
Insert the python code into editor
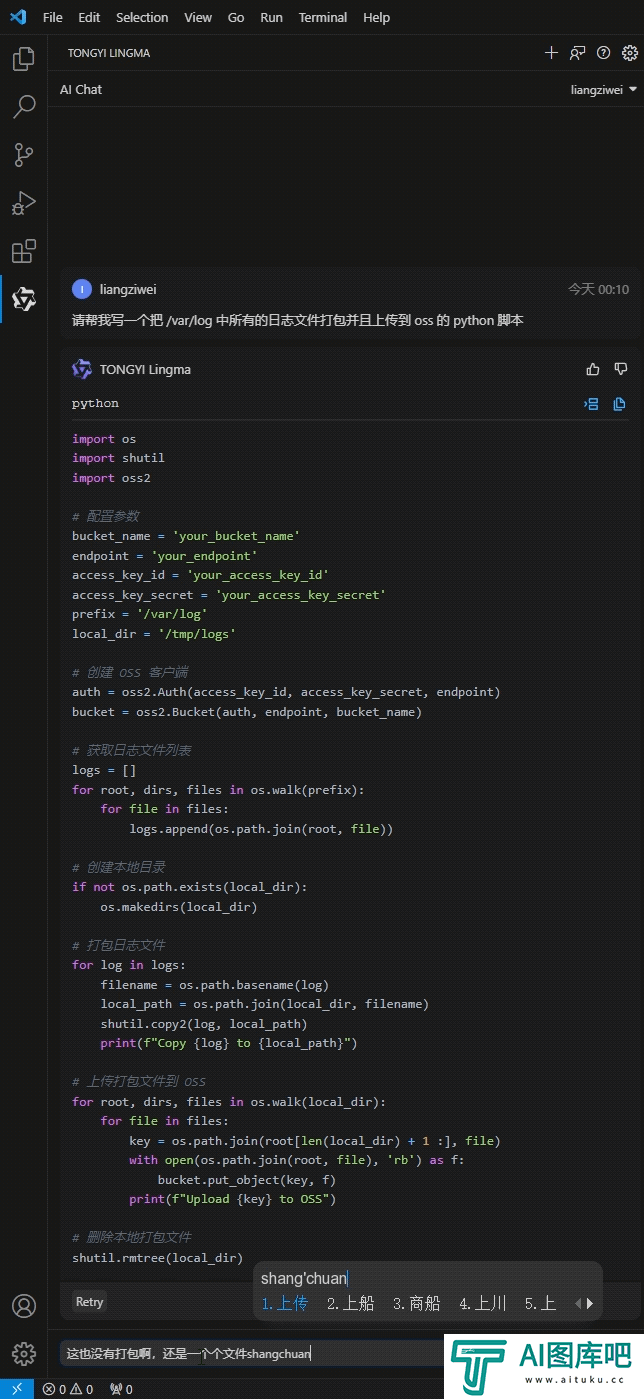tap(591, 404)
